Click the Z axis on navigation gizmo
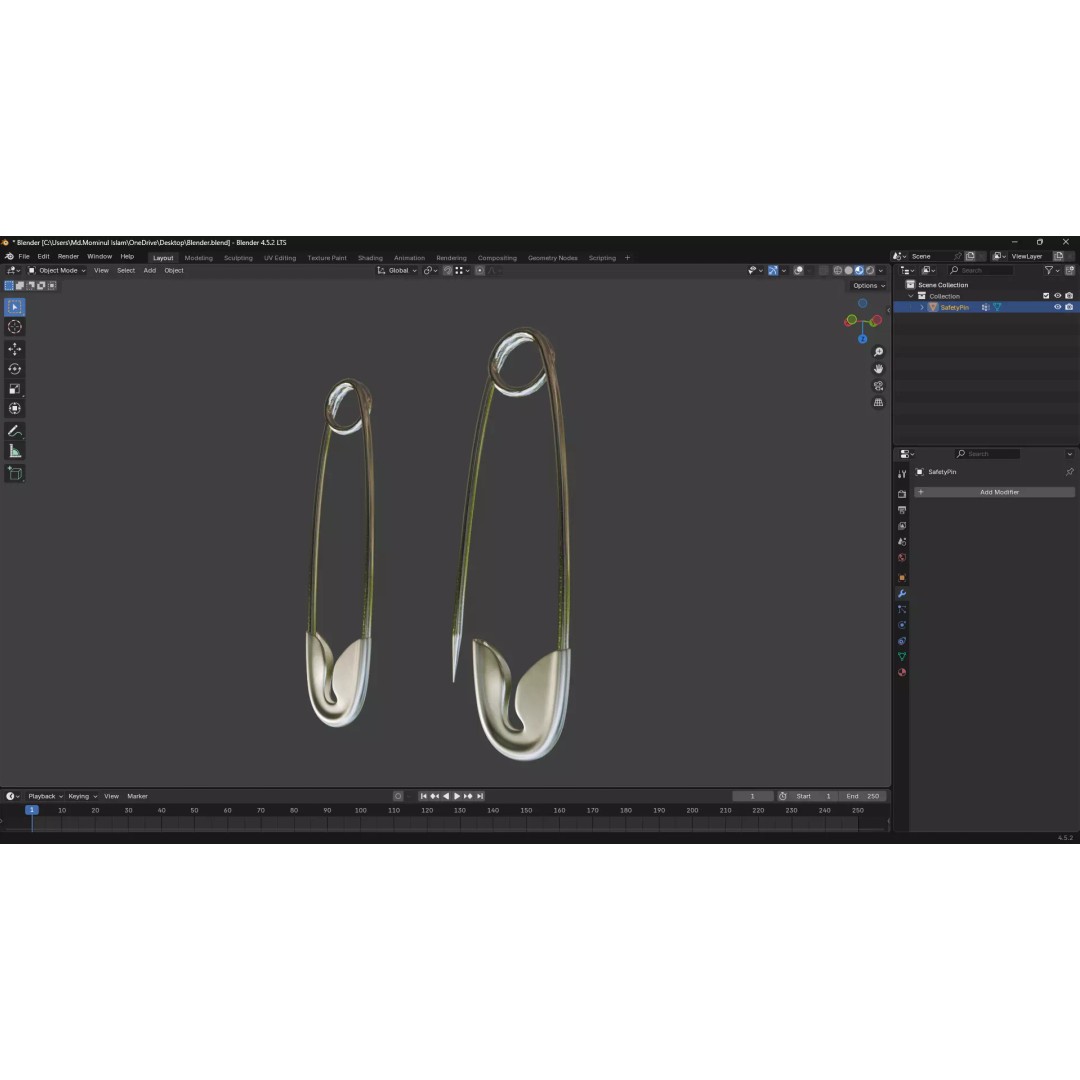Screen dimensions: 1080x1080 862,339
